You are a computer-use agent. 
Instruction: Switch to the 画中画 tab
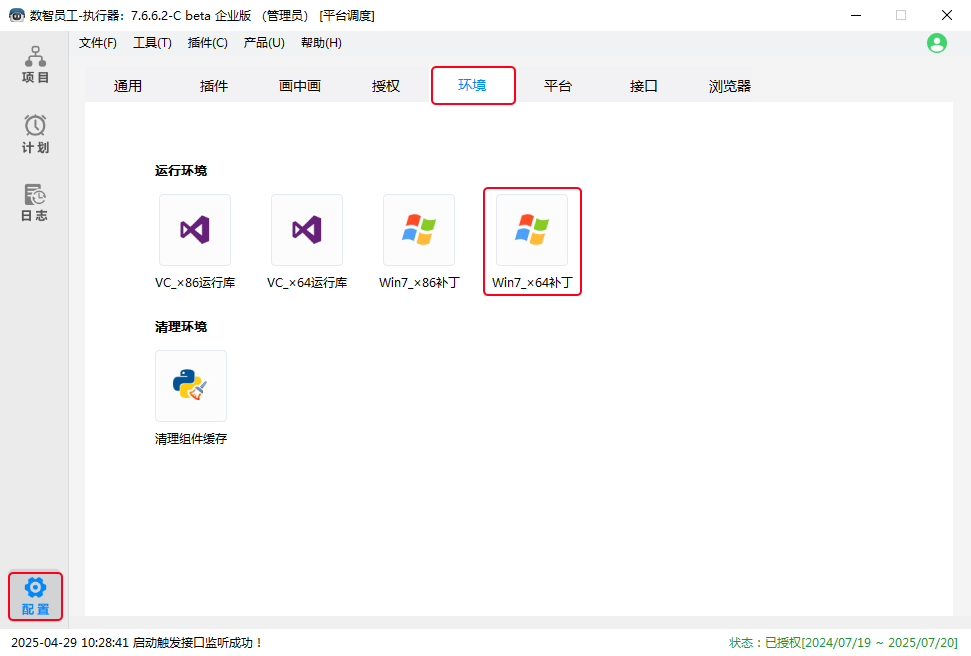(x=300, y=86)
